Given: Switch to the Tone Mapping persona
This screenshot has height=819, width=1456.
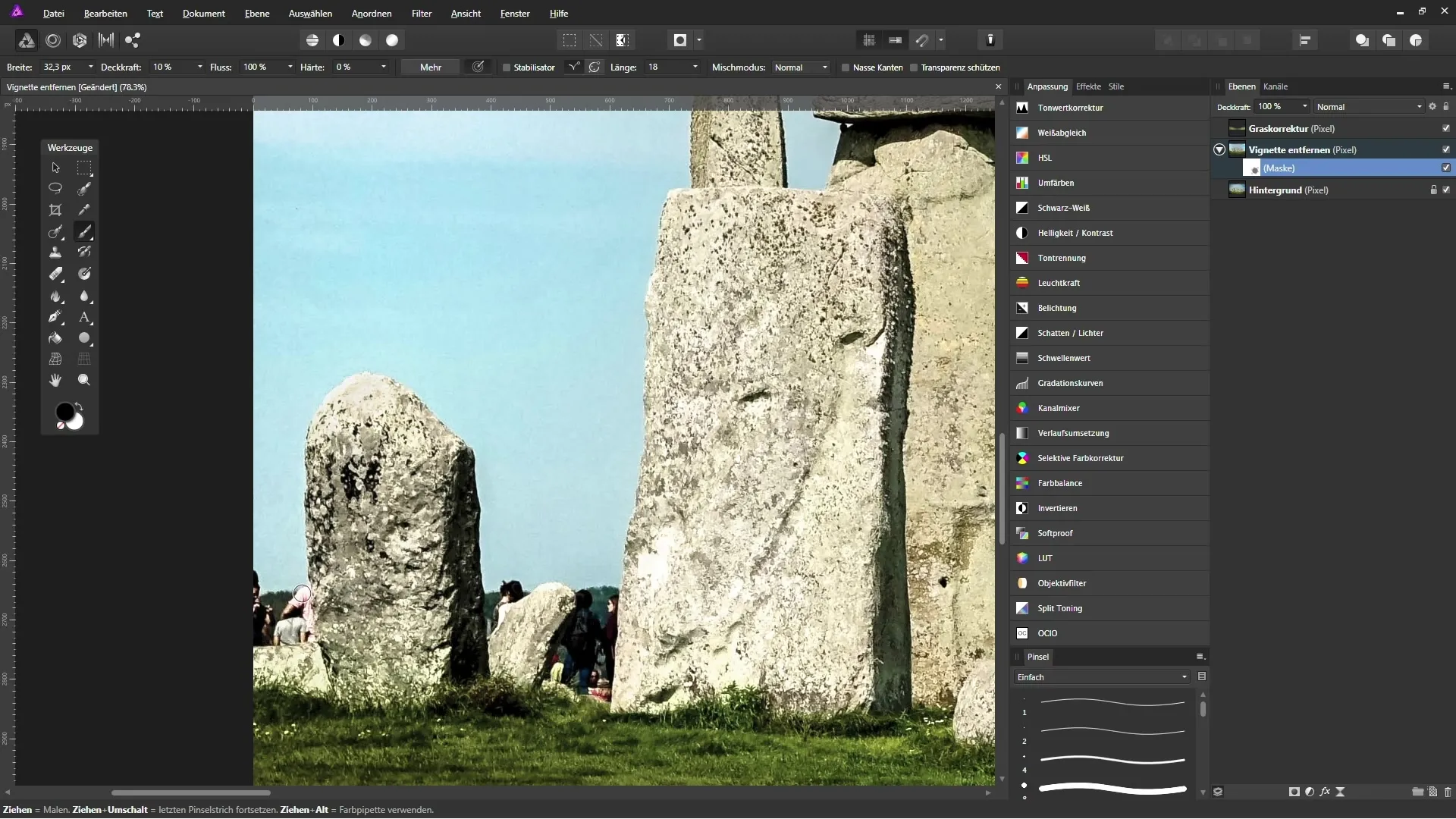Looking at the screenshot, I should pos(106,40).
